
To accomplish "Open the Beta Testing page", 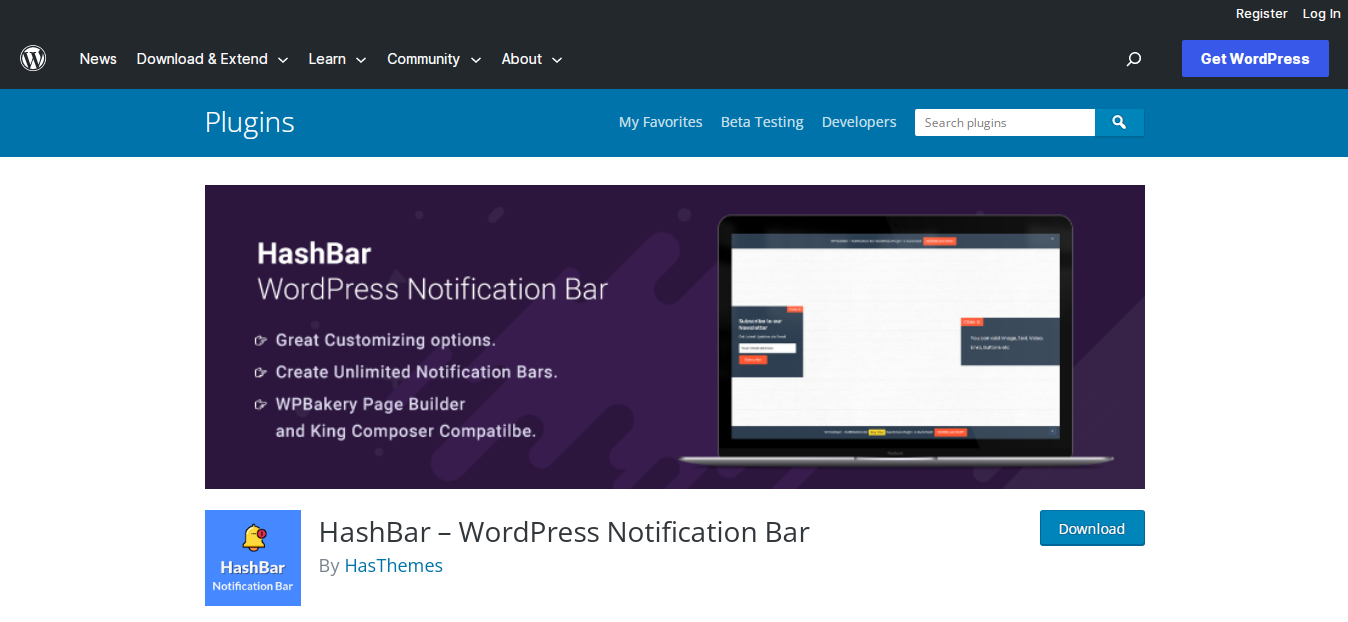I will coord(762,122).
